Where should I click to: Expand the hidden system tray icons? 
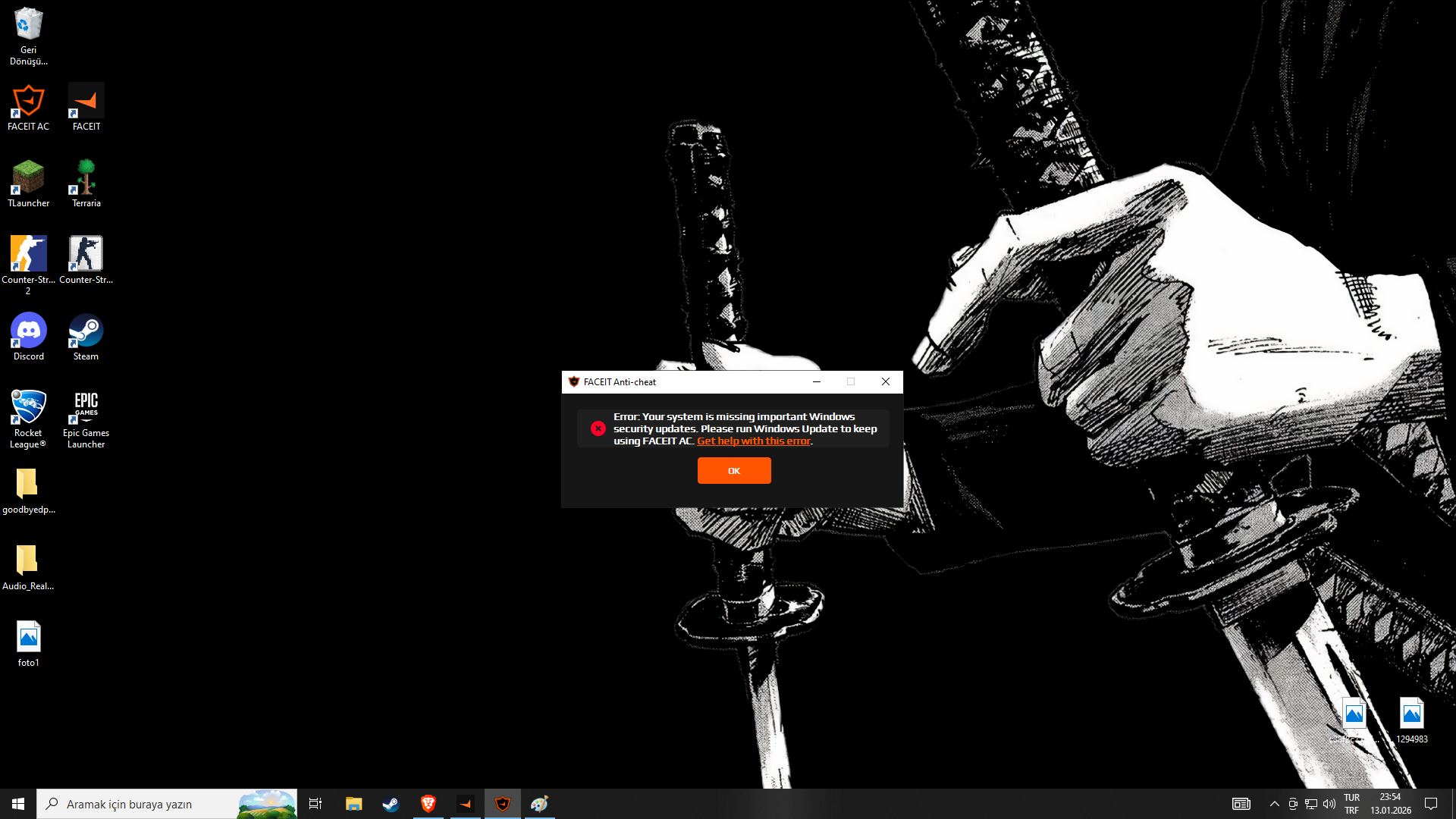(1274, 804)
